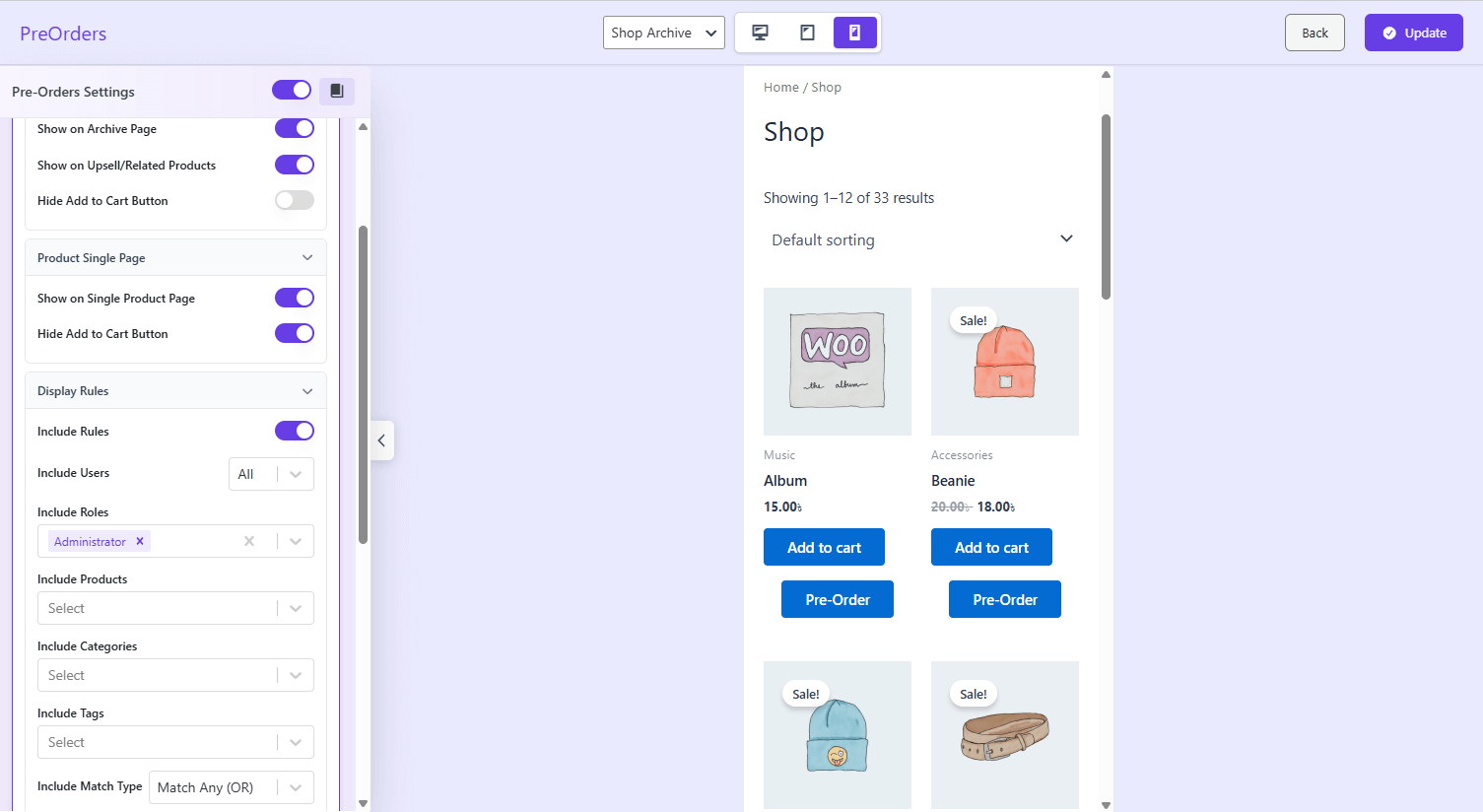Click the Album product thumbnail
Viewport: 1483px width, 812px height.
coord(837,361)
